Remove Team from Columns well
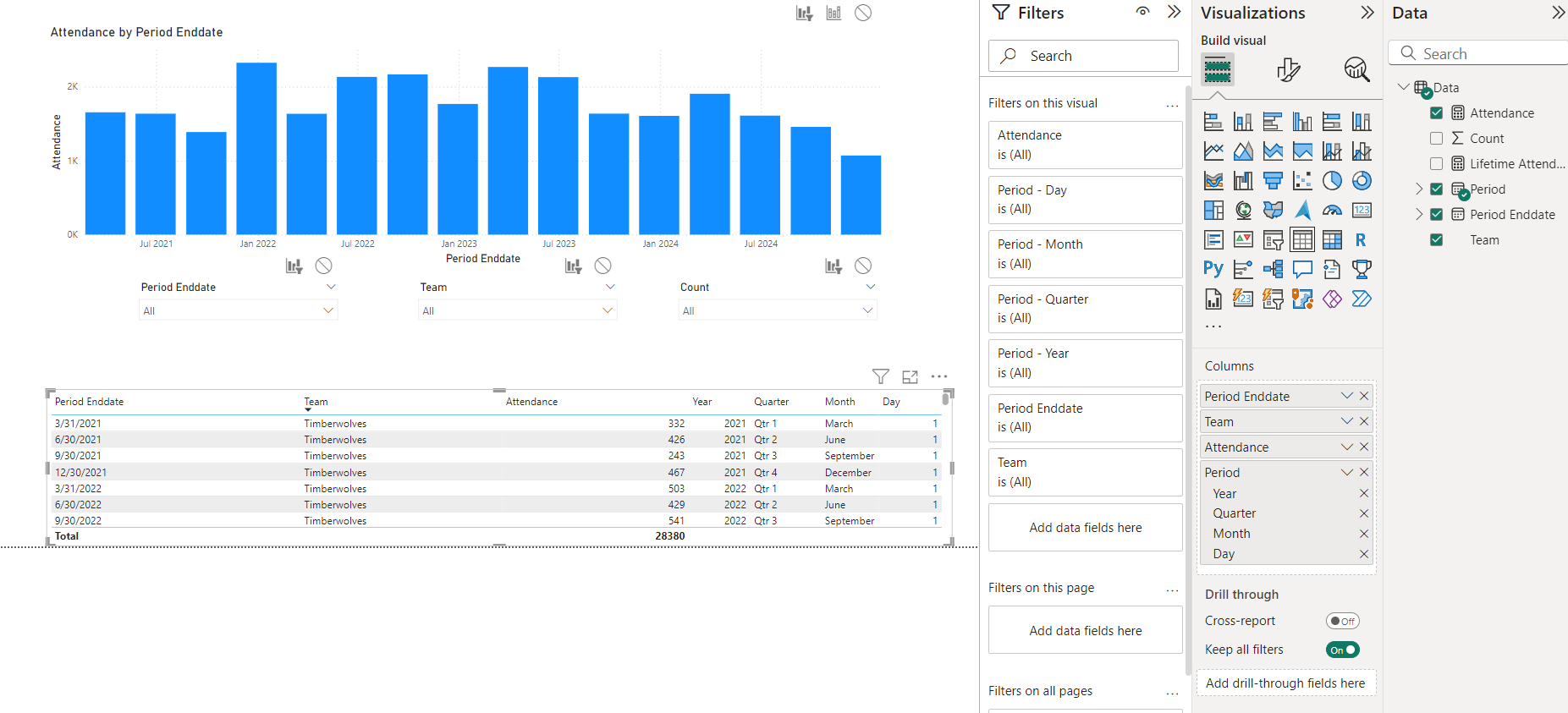 (1363, 422)
